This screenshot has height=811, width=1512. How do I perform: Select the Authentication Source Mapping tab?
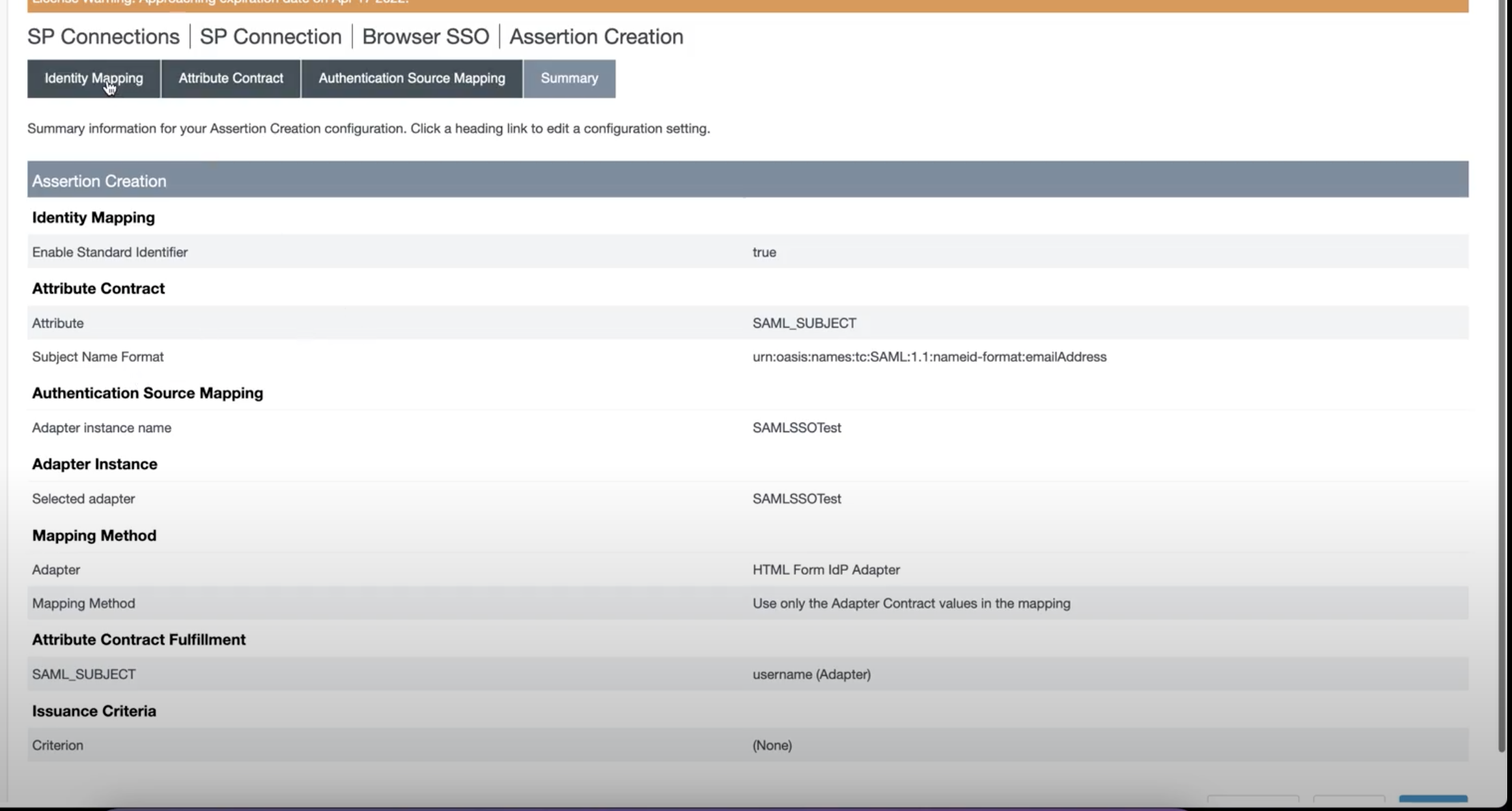[x=411, y=79]
